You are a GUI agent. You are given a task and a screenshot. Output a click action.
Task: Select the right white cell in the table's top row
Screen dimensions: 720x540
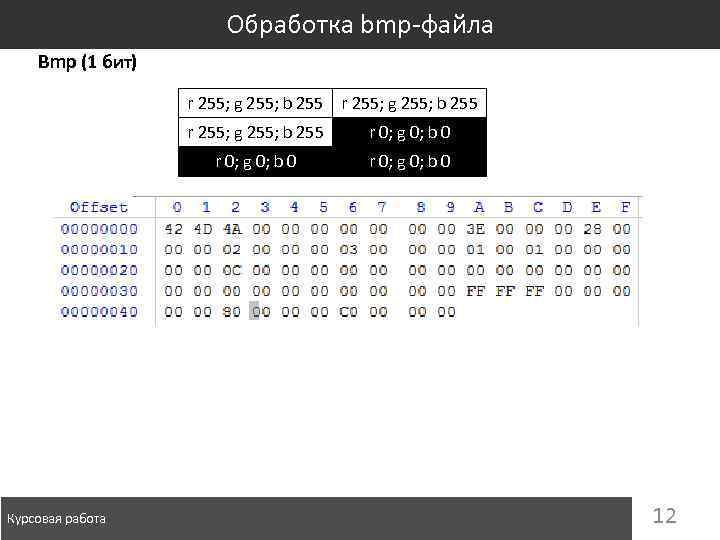click(x=410, y=103)
